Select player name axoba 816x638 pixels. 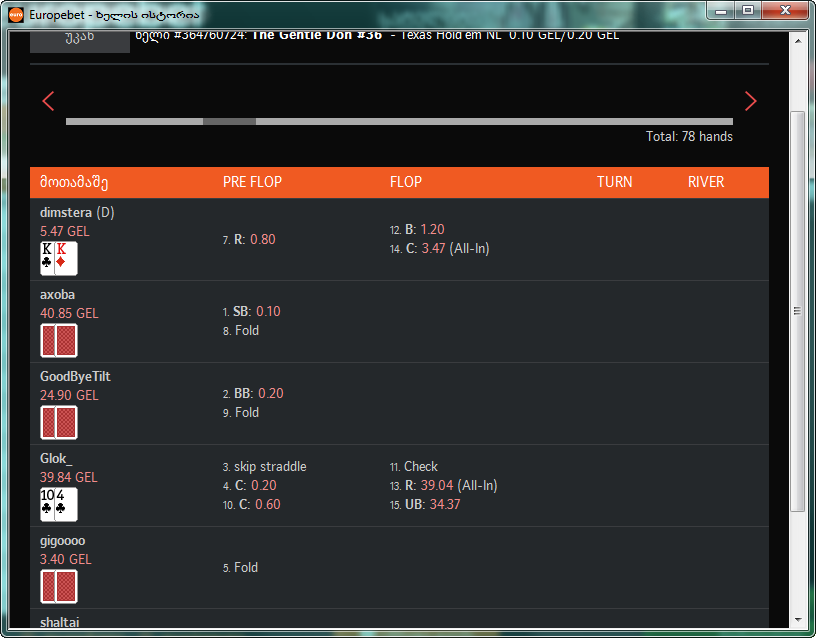57,295
